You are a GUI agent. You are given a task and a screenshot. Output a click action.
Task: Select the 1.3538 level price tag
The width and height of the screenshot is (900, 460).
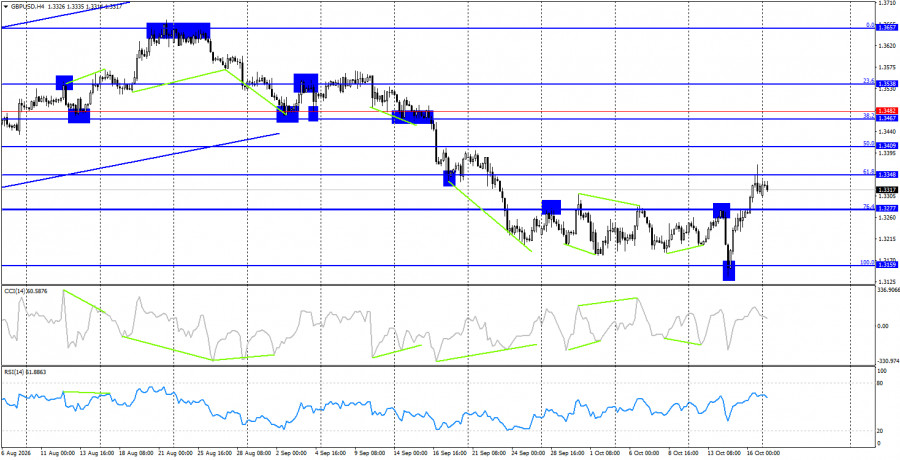887,83
